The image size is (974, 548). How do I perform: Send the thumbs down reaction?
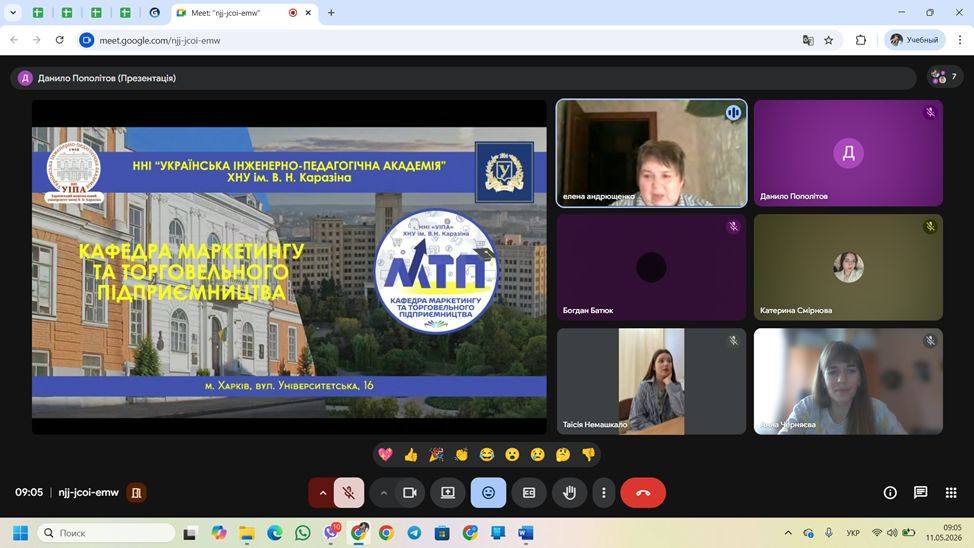coord(588,455)
